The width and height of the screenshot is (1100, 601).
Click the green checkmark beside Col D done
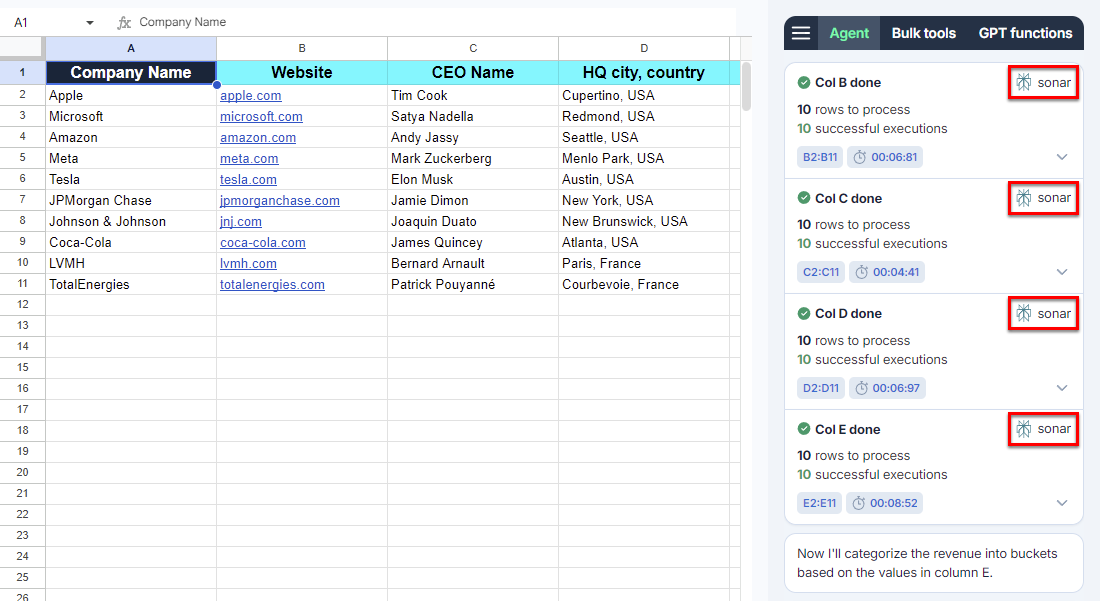[x=804, y=314]
